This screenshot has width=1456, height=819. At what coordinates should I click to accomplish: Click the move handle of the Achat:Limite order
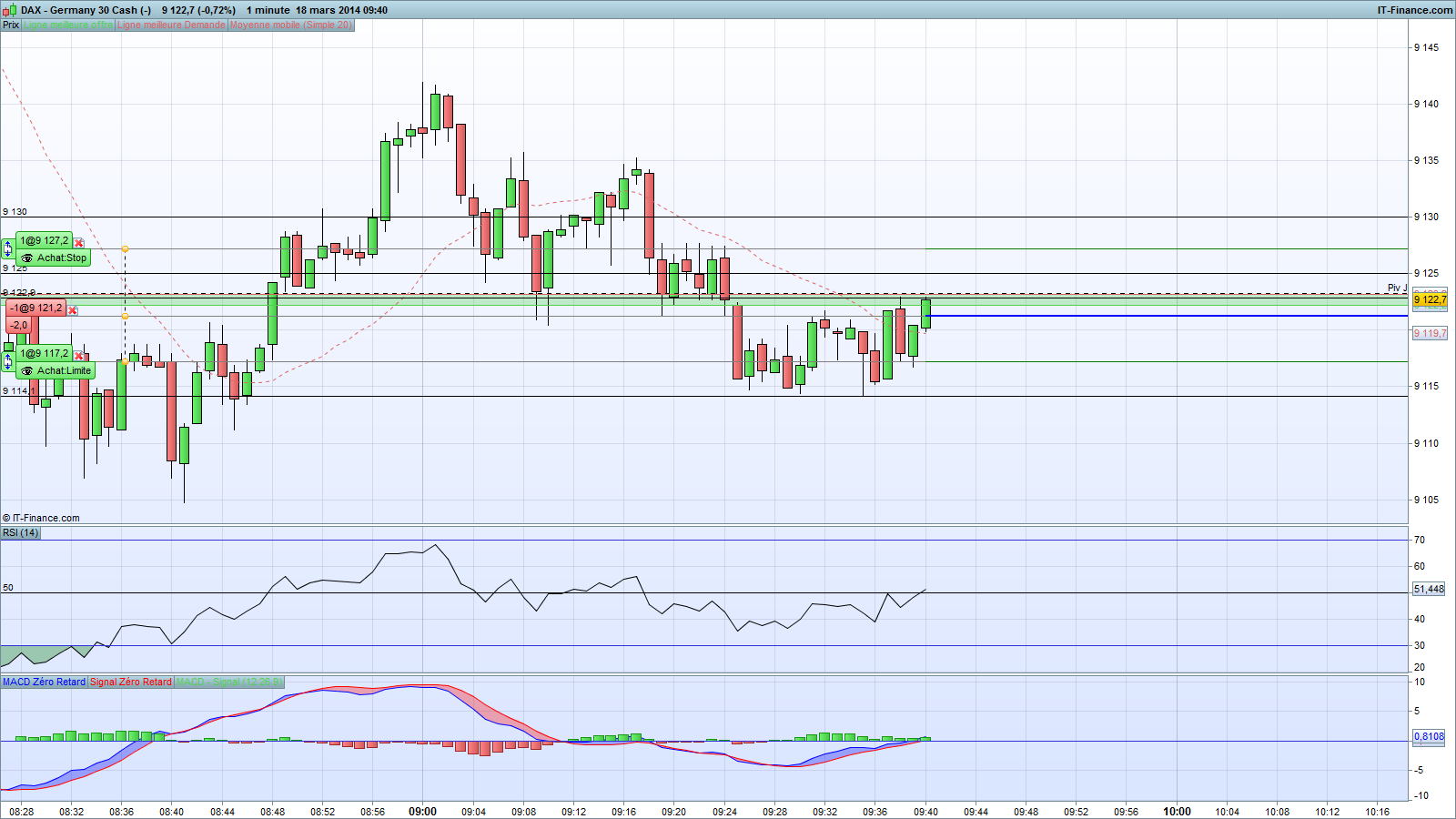click(x=8, y=360)
